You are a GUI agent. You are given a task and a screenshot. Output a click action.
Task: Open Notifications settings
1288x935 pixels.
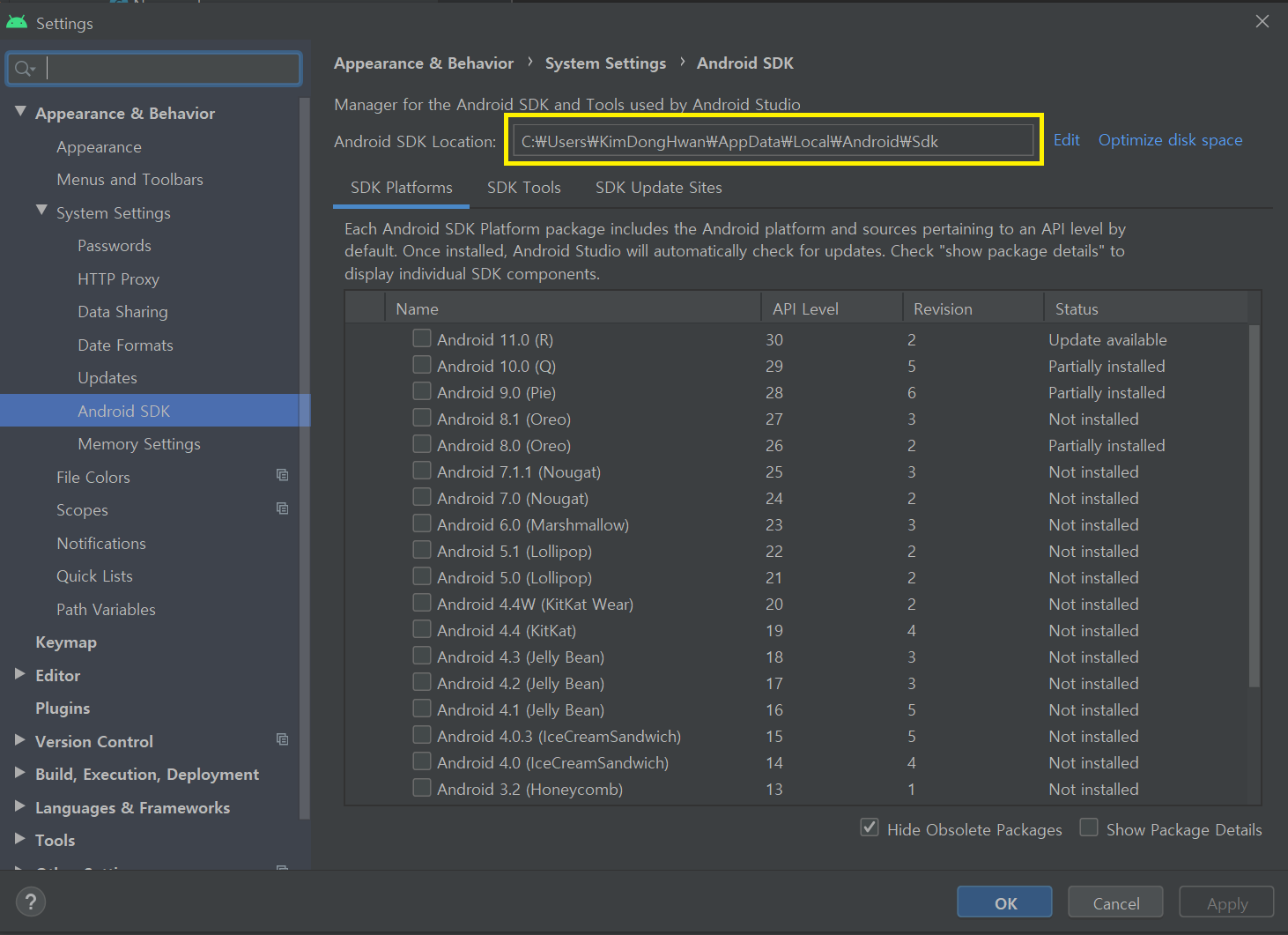click(x=101, y=544)
